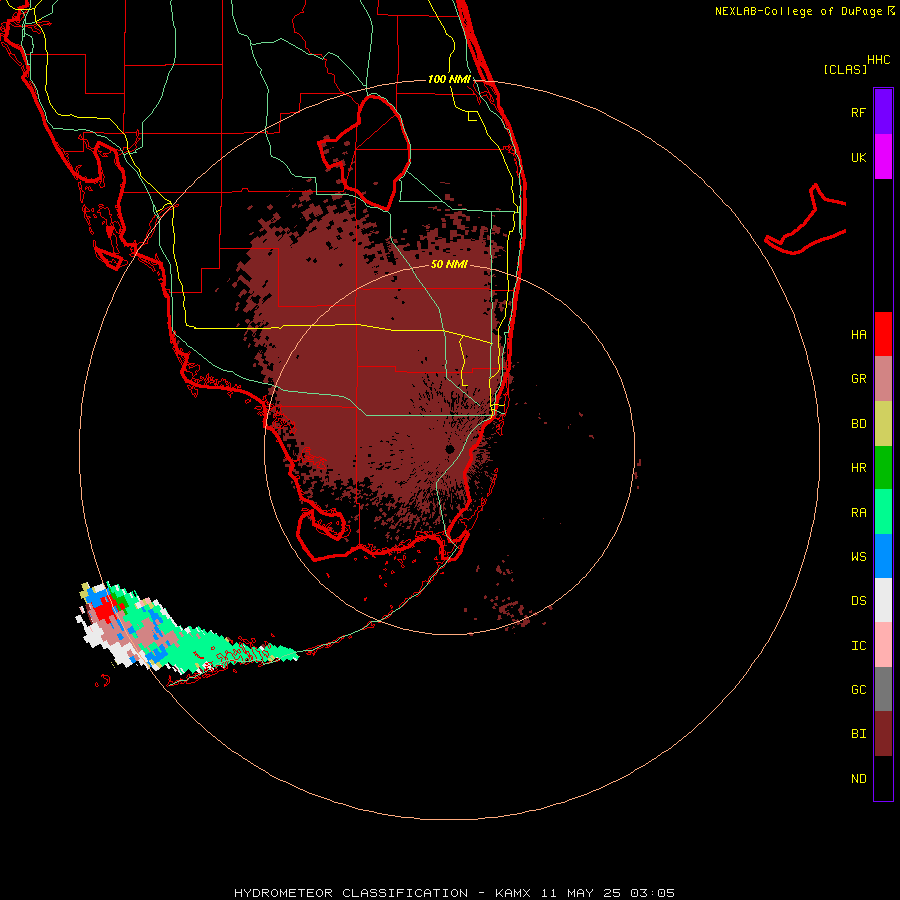The height and width of the screenshot is (900, 900).
Task: Click the HA red legend swatch
Action: (x=883, y=334)
